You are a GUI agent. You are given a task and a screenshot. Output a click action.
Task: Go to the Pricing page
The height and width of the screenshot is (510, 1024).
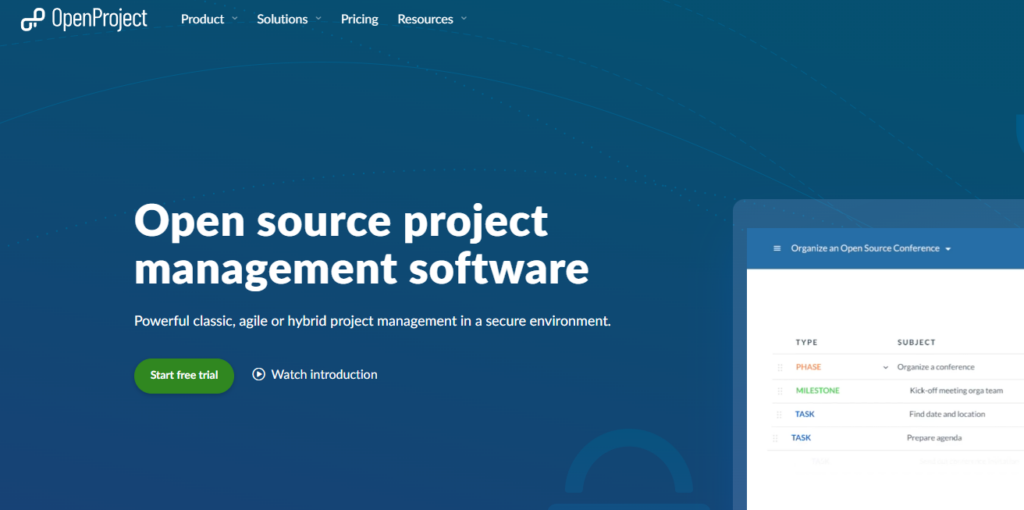tap(359, 19)
